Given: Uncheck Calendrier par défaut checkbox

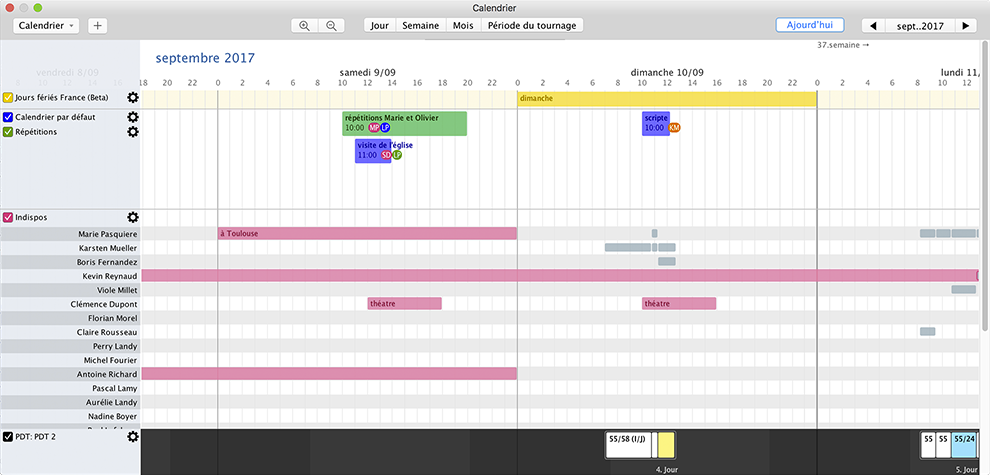Looking at the screenshot, I should point(8,117).
